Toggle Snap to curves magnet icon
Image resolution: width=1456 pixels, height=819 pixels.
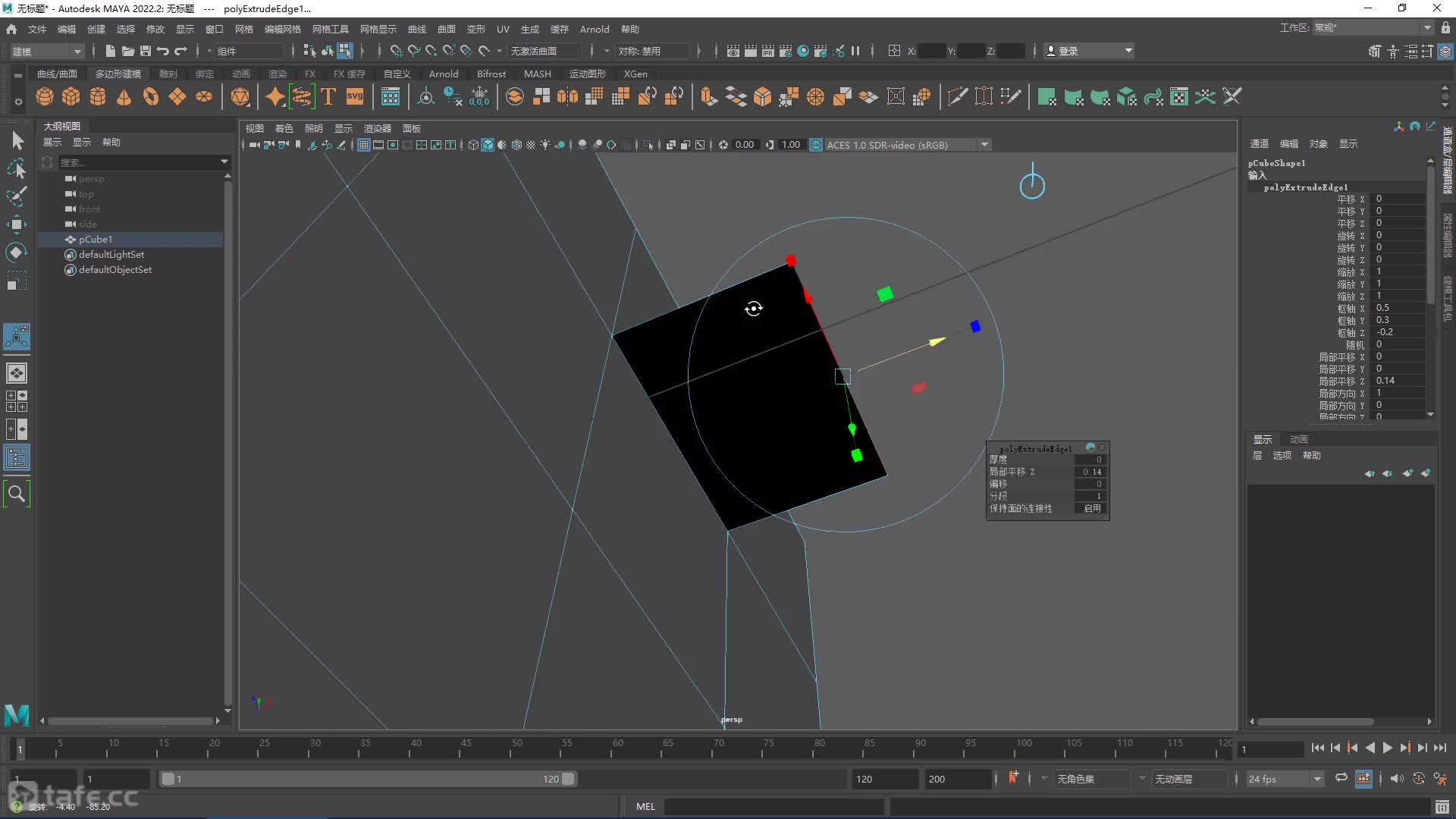click(x=413, y=51)
